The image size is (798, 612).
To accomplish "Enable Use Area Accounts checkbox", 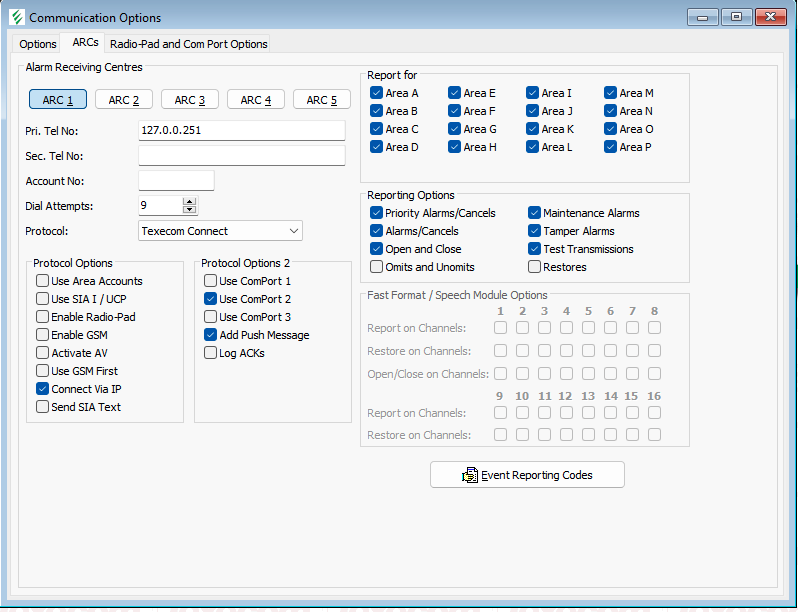I will coord(43,281).
